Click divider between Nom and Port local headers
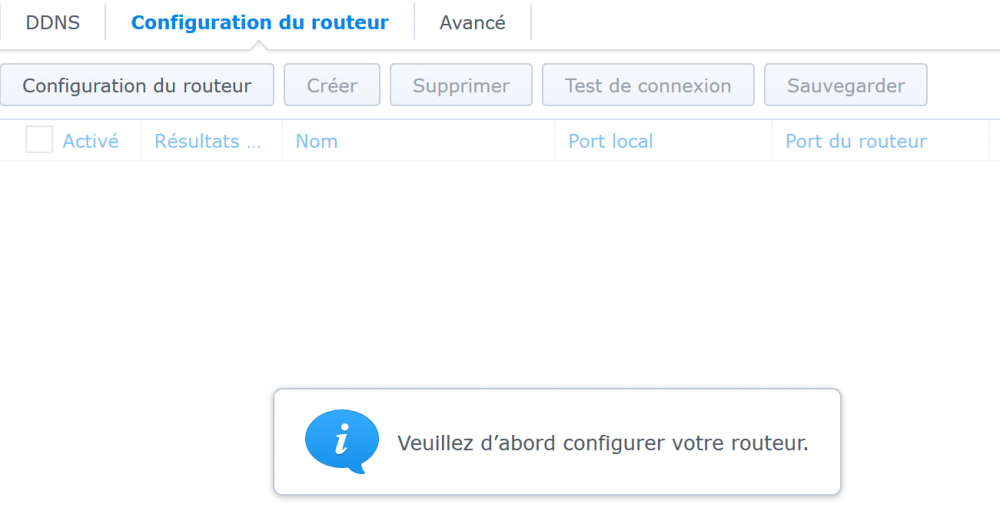The width and height of the screenshot is (1000, 518). tap(555, 141)
